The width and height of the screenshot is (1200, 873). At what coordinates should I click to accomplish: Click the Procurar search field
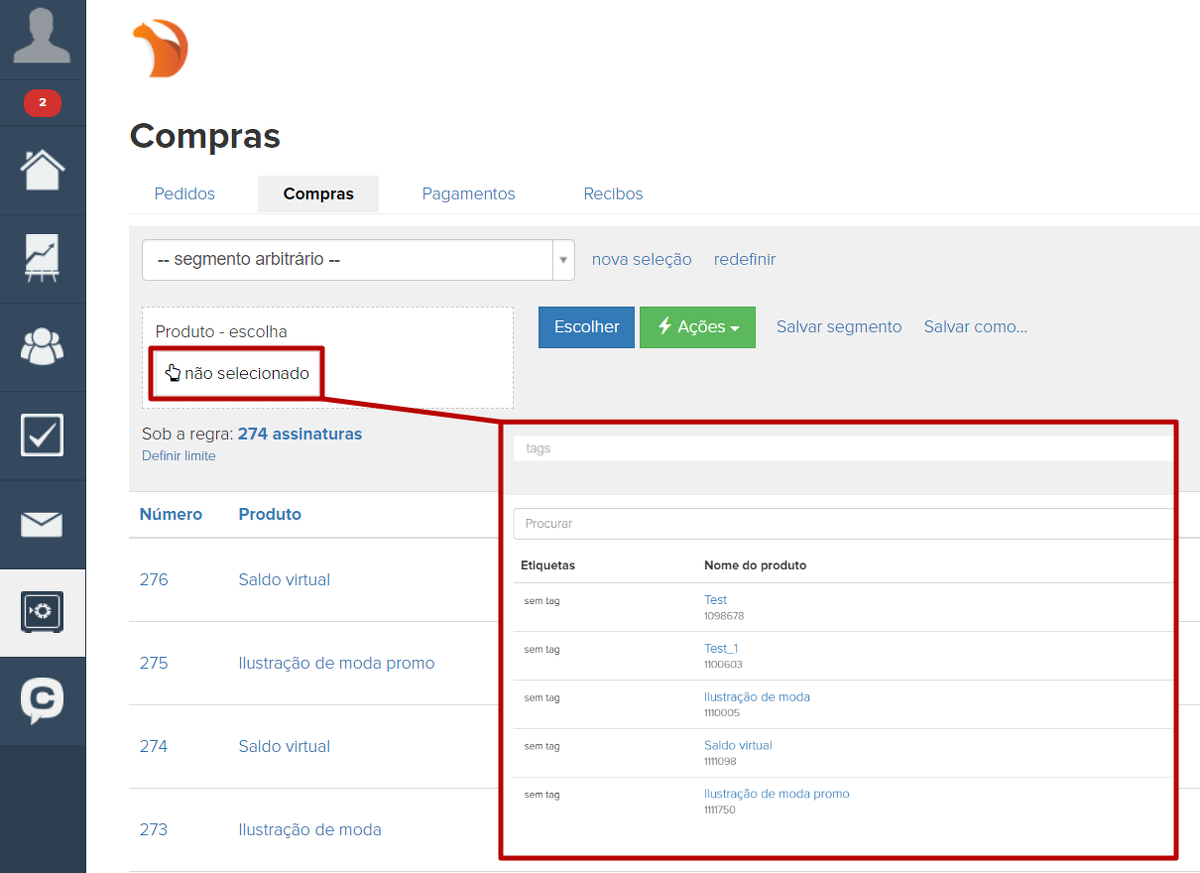pyautogui.click(x=840, y=523)
